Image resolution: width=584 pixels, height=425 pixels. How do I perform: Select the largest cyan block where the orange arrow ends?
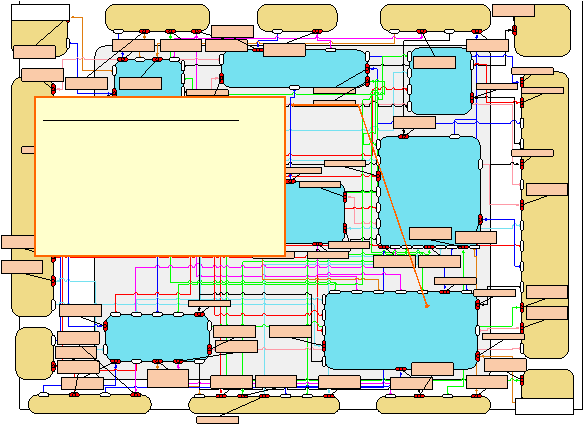tap(401, 330)
